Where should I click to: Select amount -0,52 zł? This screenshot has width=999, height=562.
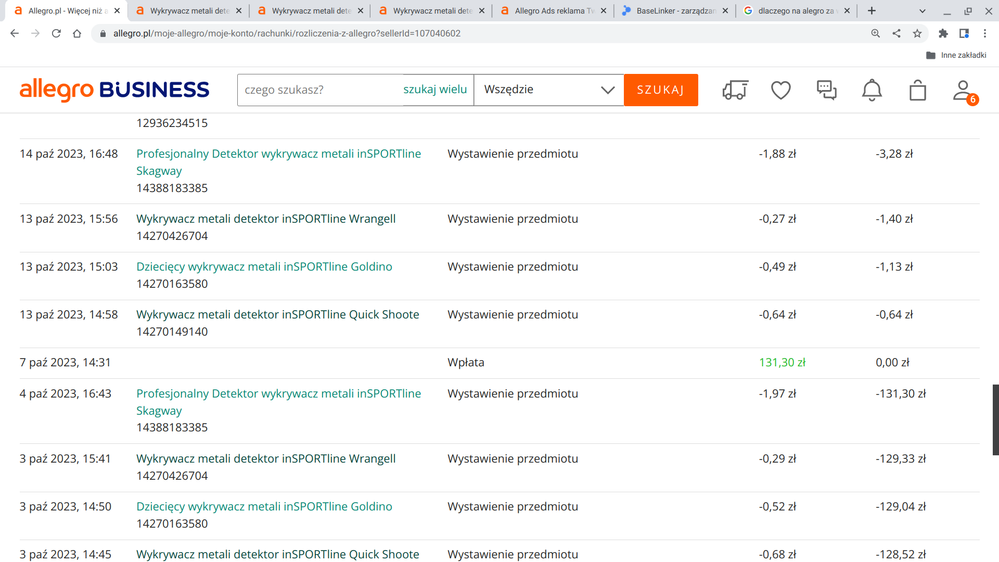tap(777, 507)
